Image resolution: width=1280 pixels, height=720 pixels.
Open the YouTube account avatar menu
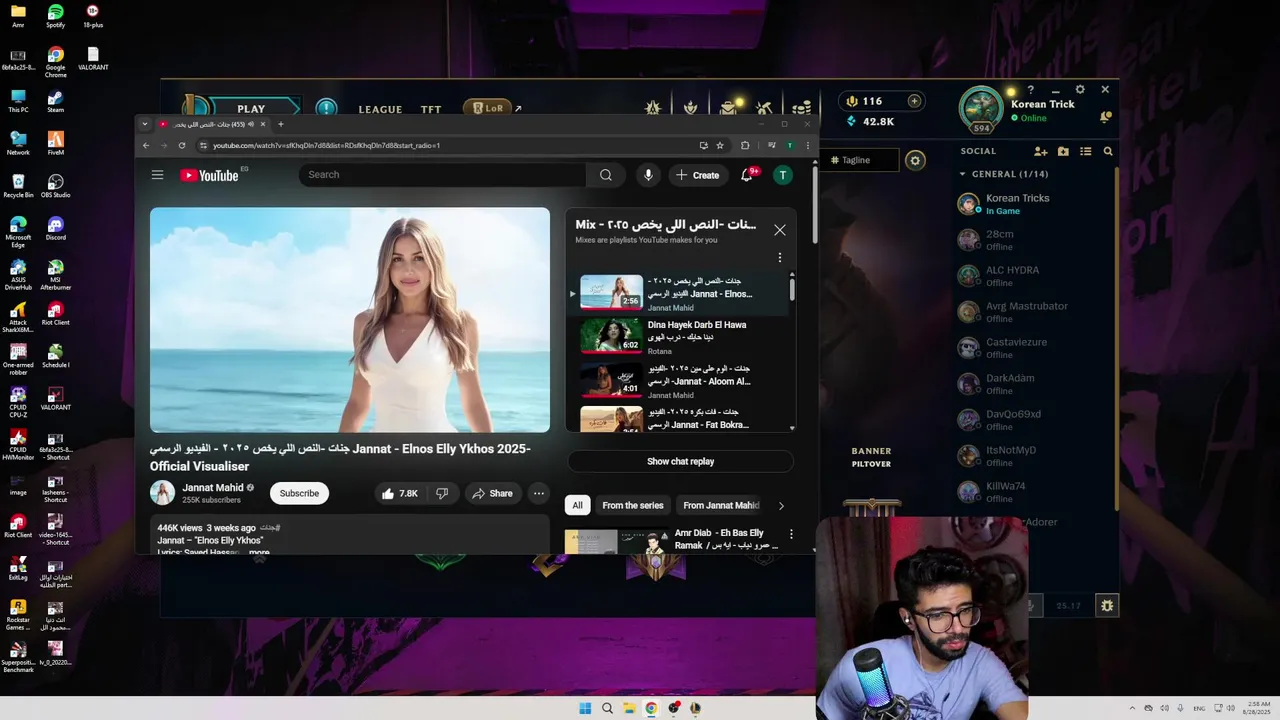[783, 175]
